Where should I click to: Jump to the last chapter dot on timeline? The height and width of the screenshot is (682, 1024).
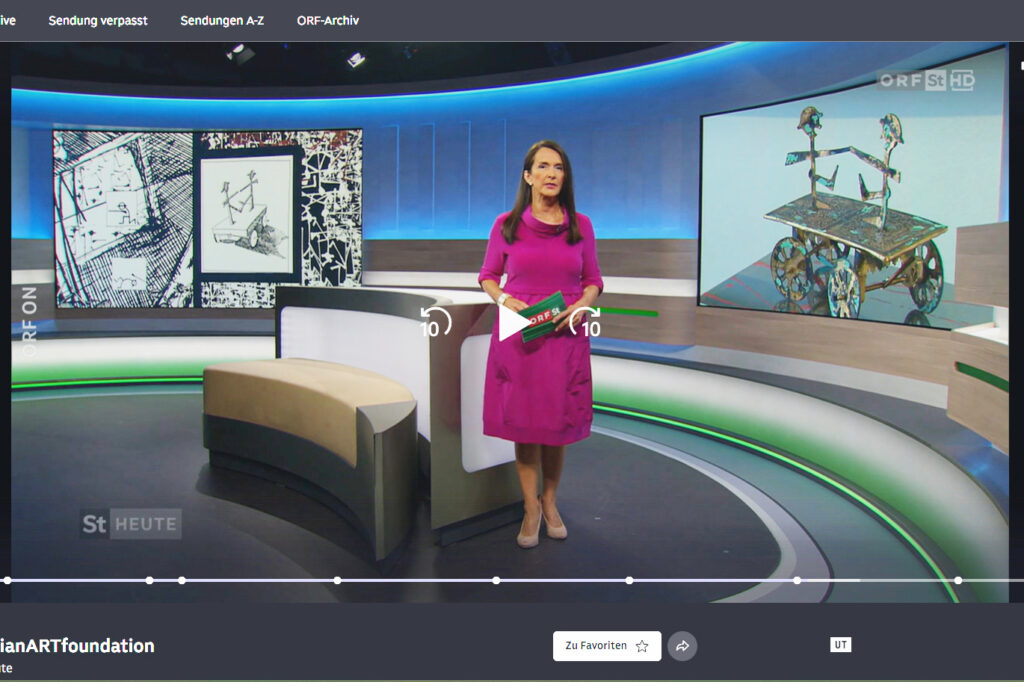(958, 580)
